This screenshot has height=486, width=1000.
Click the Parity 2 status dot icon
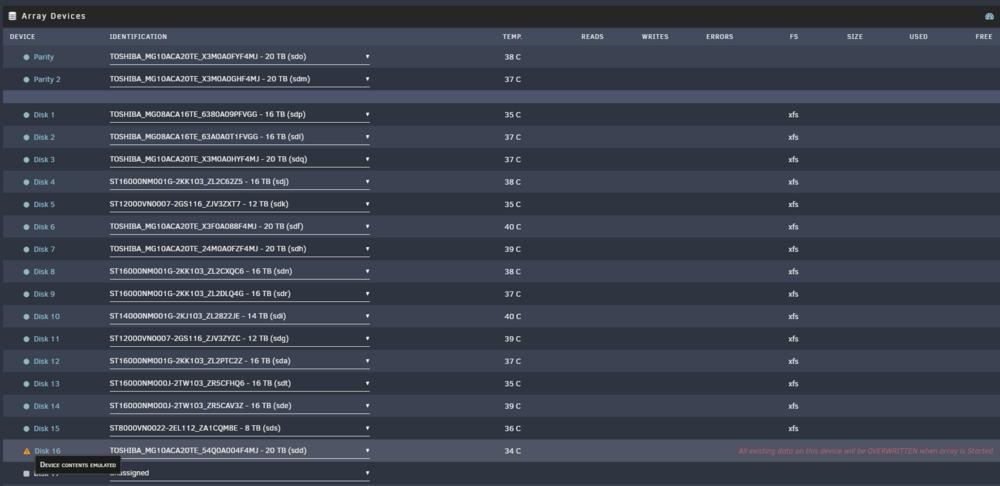[x=26, y=80]
